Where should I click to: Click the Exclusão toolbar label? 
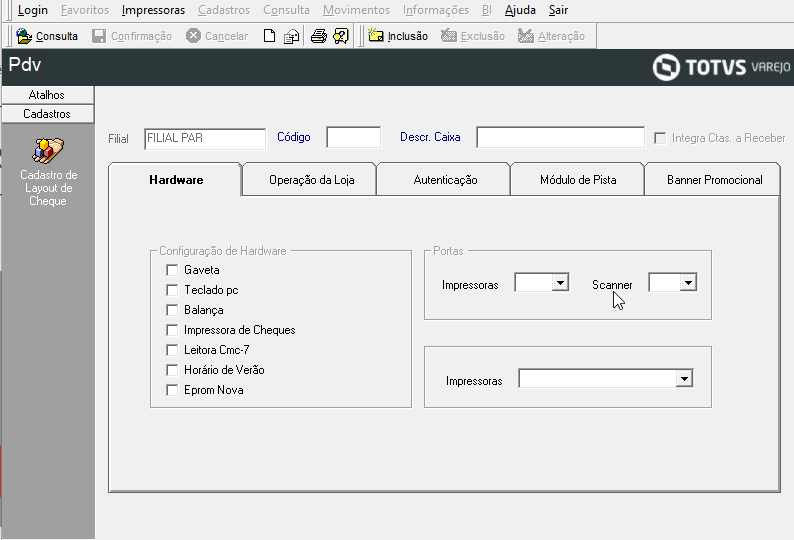pos(483,36)
